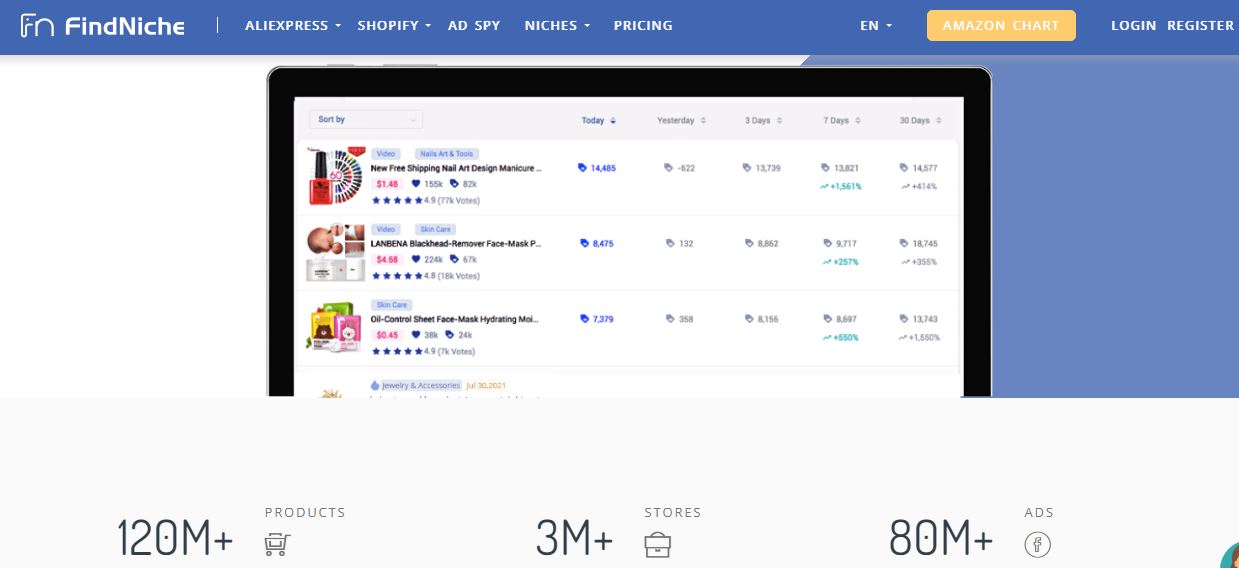
Task: Click Skin Care tag on LANBENA product
Action: [435, 229]
